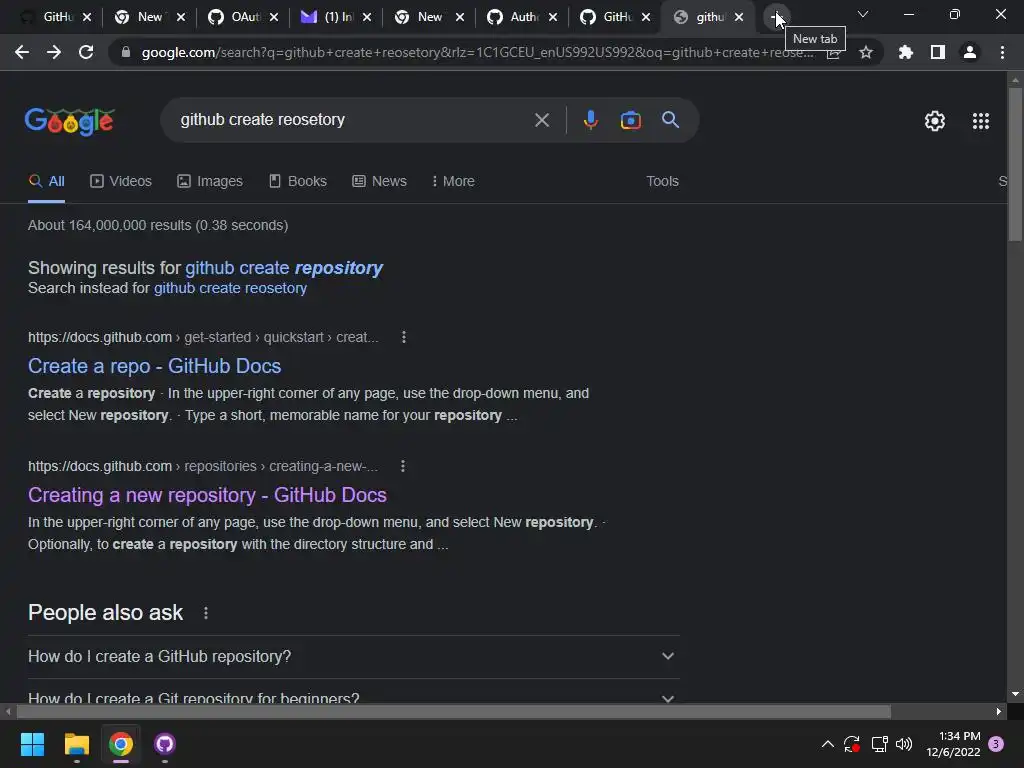
Task: Open the Chrome side panel icon
Action: tap(938, 52)
